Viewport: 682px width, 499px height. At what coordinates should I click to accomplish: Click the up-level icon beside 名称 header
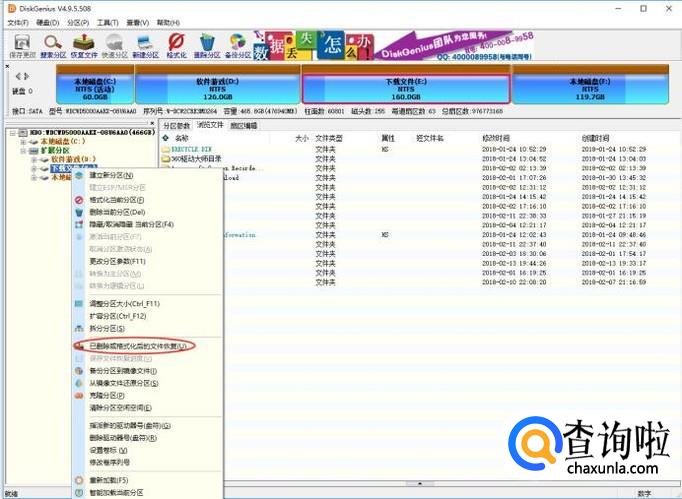click(x=165, y=138)
